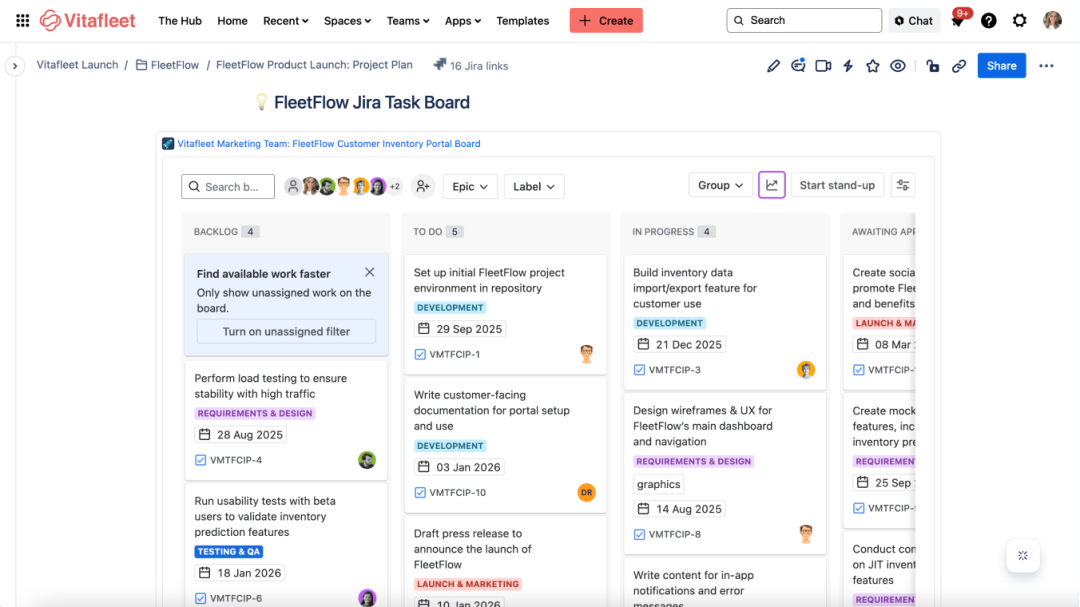Open the user profile avatar
Image resolution: width=1080 pixels, height=607 pixels.
point(1052,21)
